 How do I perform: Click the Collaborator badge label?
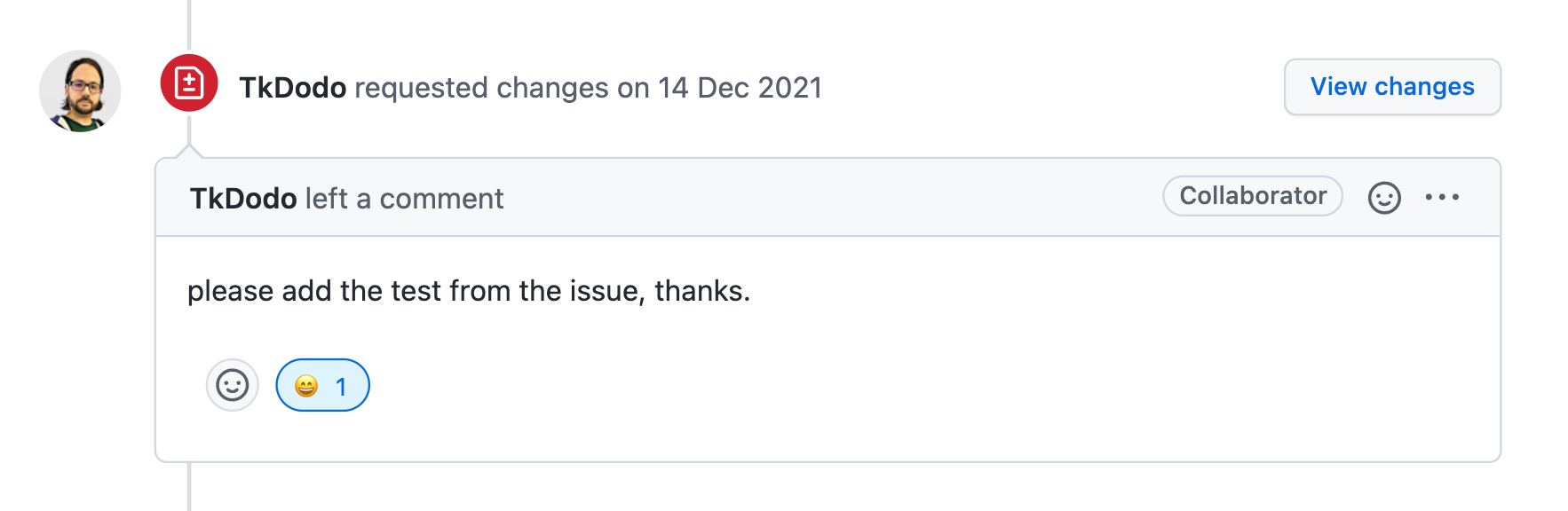(x=1252, y=196)
